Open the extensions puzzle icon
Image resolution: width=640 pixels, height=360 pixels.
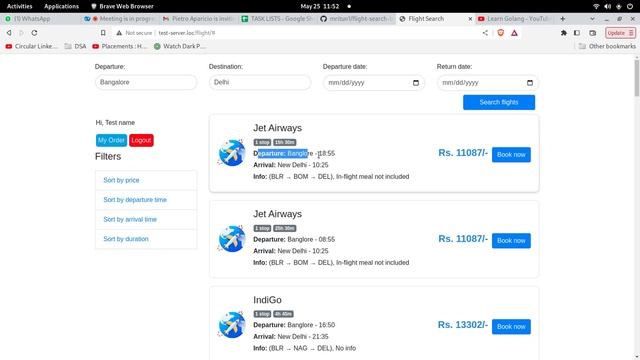tap(564, 33)
